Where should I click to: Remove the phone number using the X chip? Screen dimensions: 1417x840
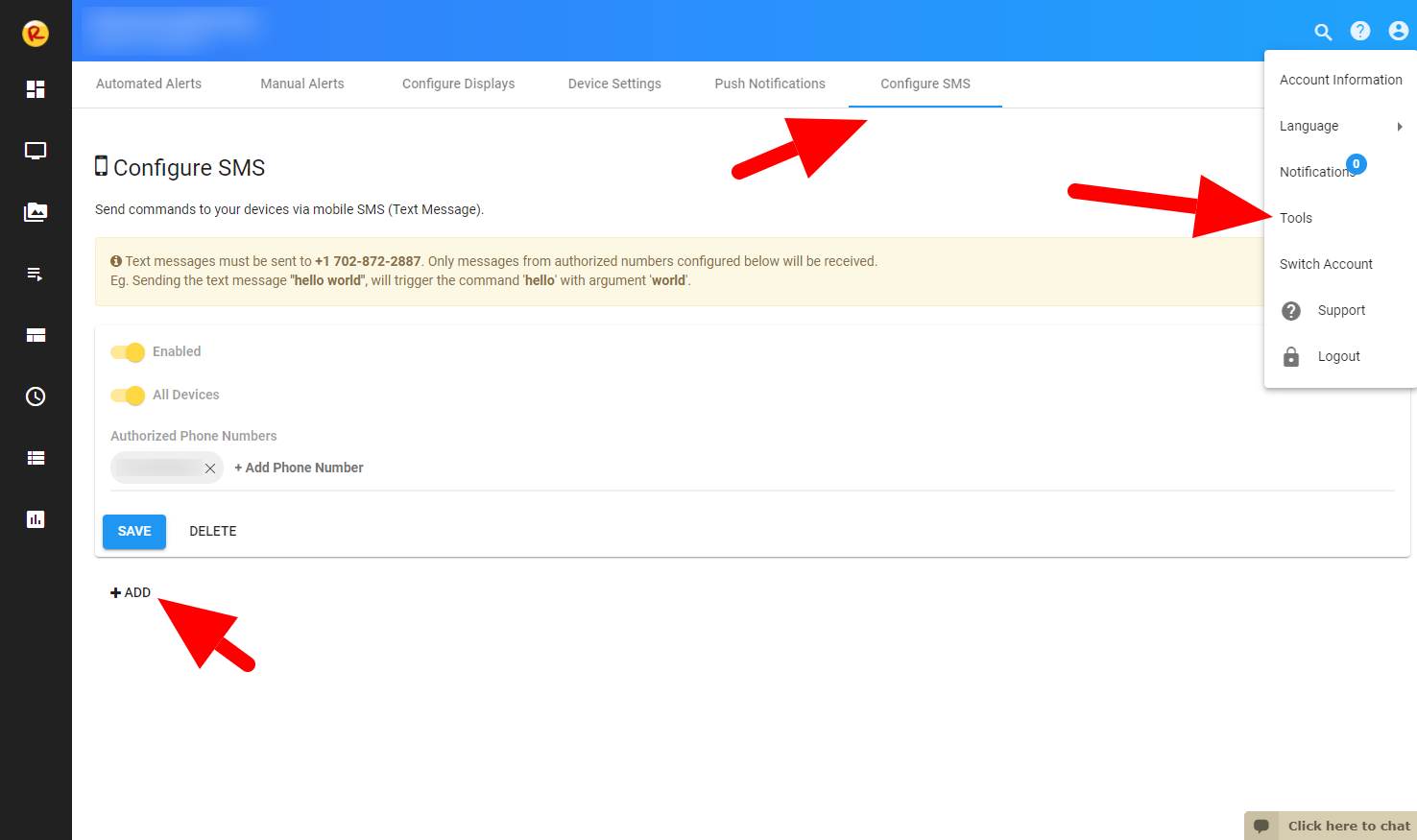tap(210, 468)
